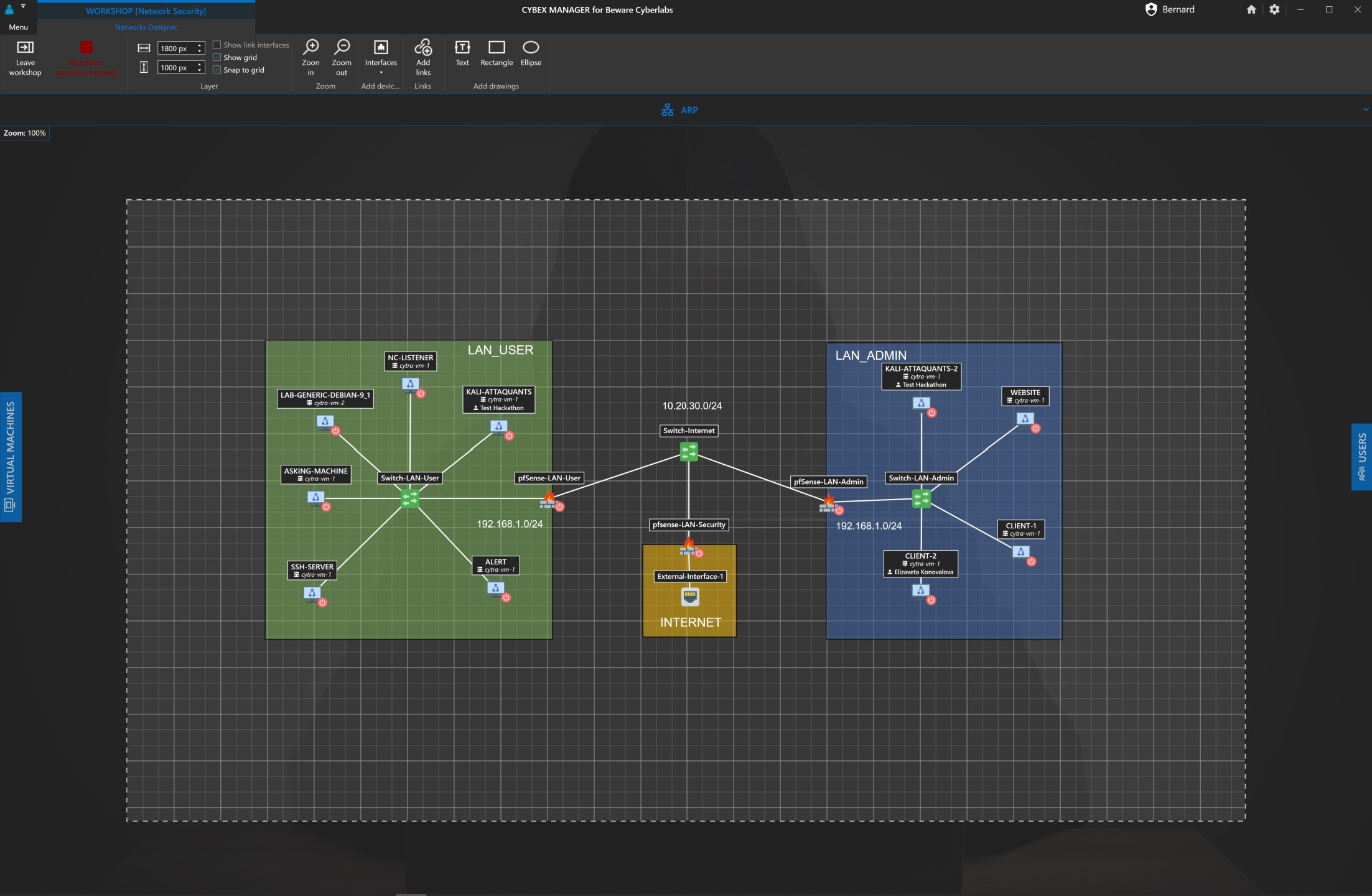Select the Rectangle drawing tool
This screenshot has width=1372, height=896.
tap(497, 48)
